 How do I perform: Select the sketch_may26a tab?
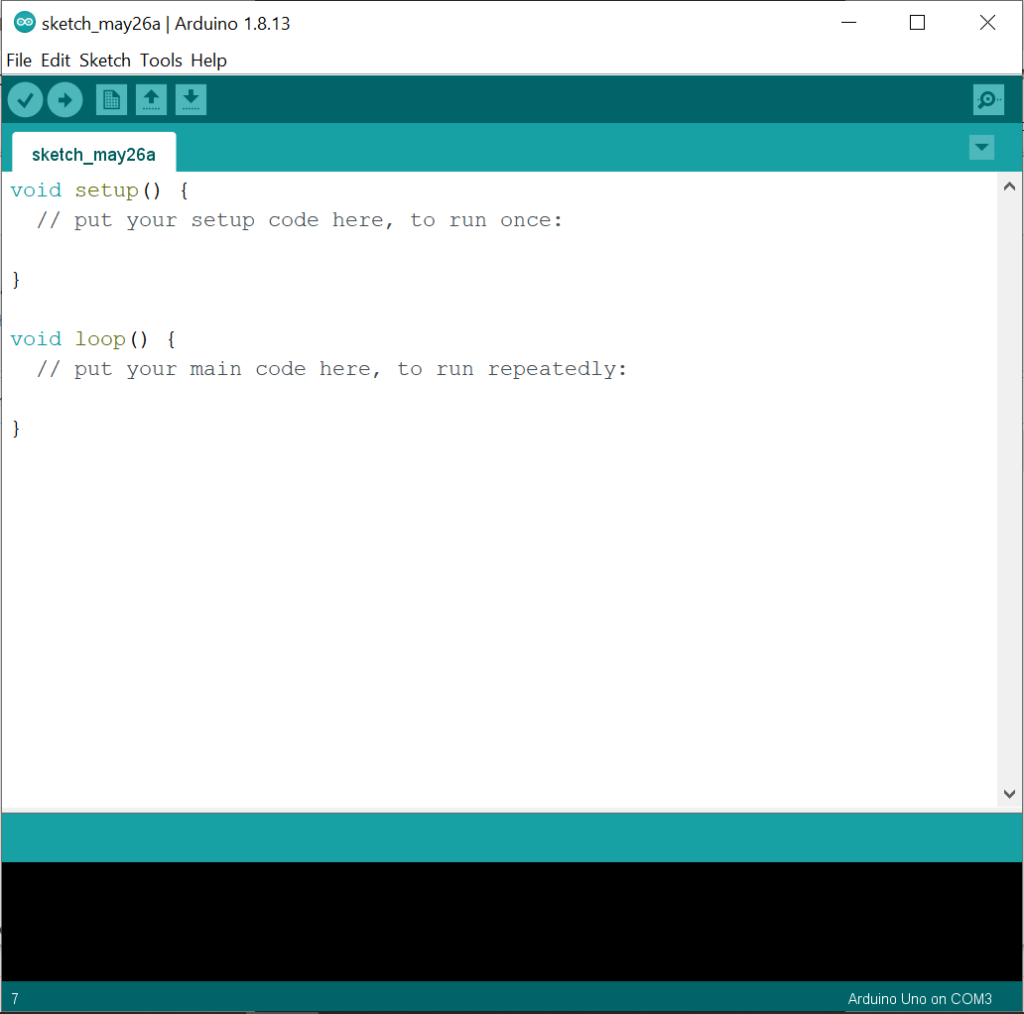pyautogui.click(x=94, y=153)
